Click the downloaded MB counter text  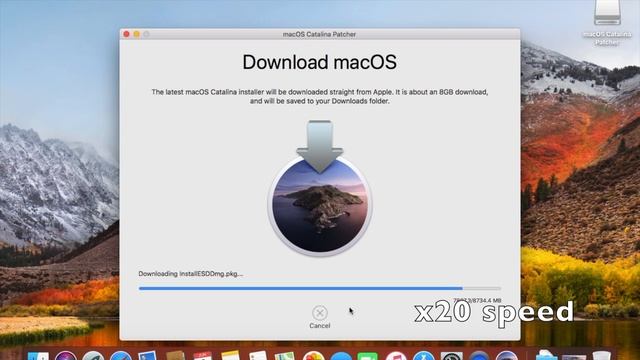pyautogui.click(x=477, y=300)
